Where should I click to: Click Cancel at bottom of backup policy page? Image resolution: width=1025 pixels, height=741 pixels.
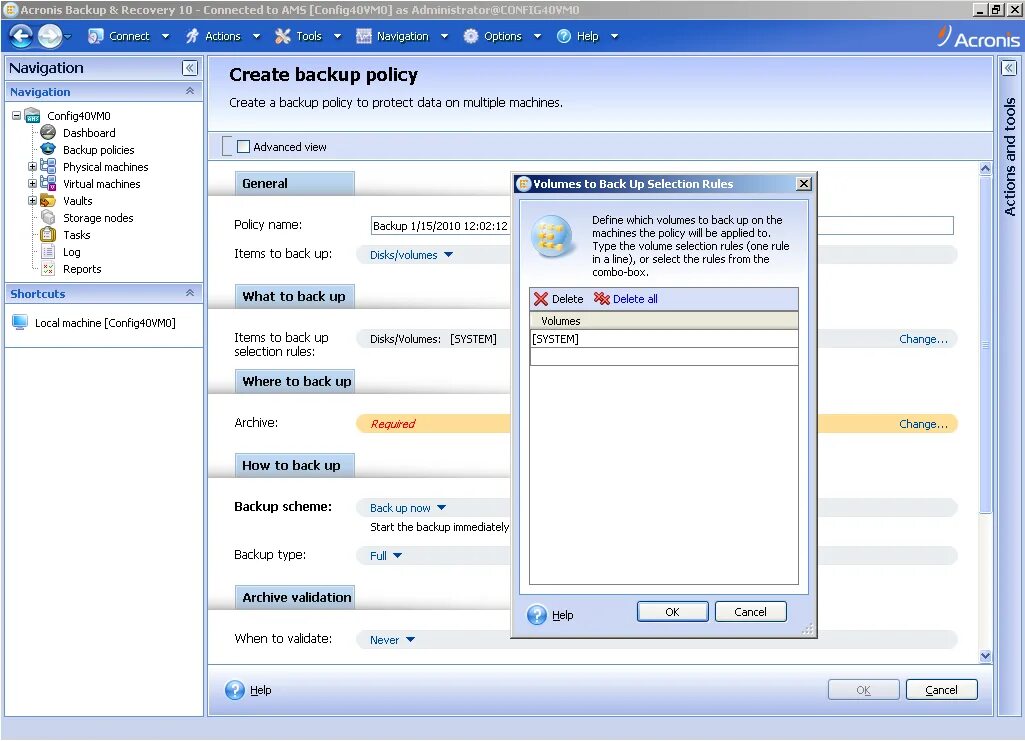tap(941, 690)
